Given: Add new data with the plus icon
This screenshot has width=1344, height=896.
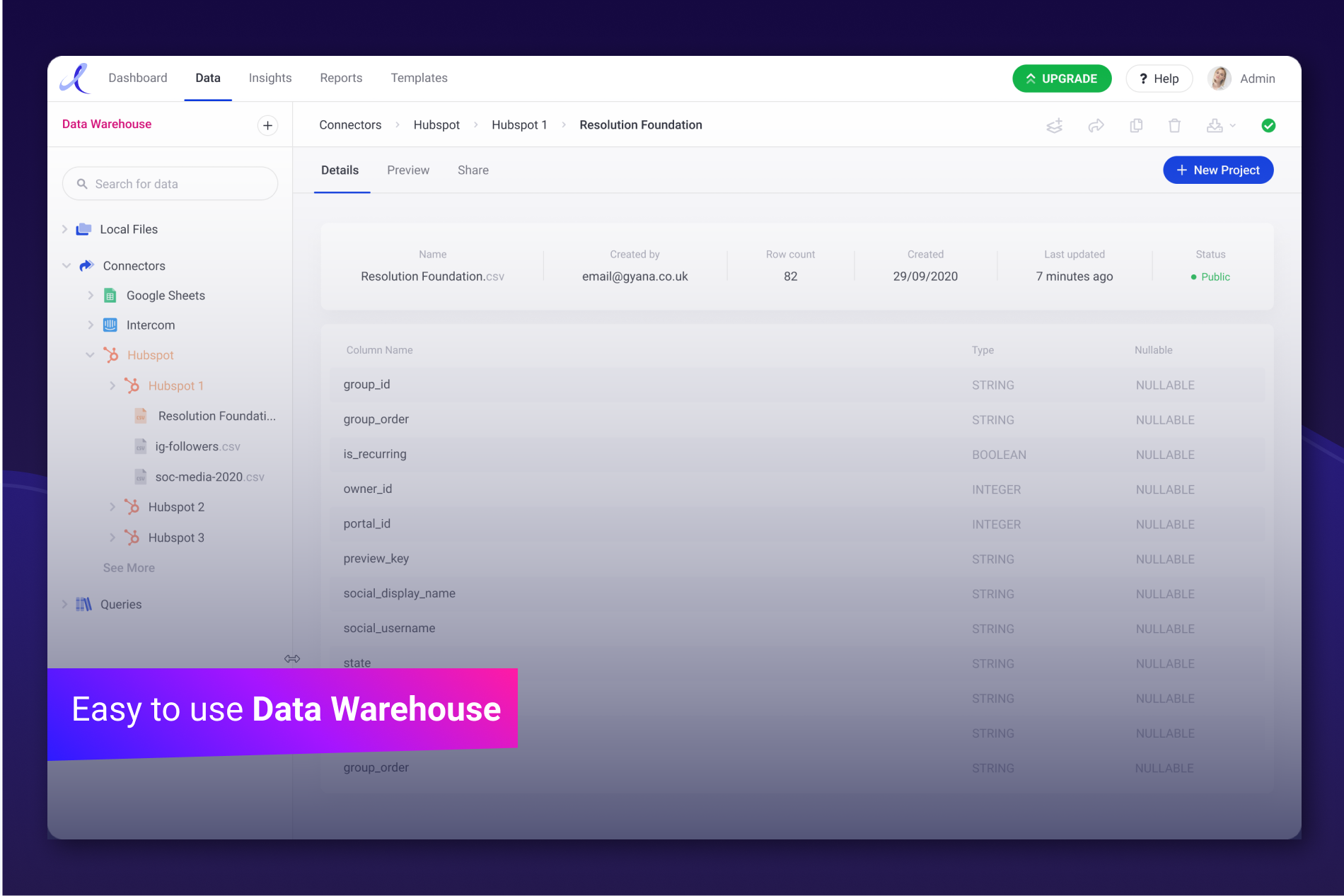Looking at the screenshot, I should click(267, 125).
